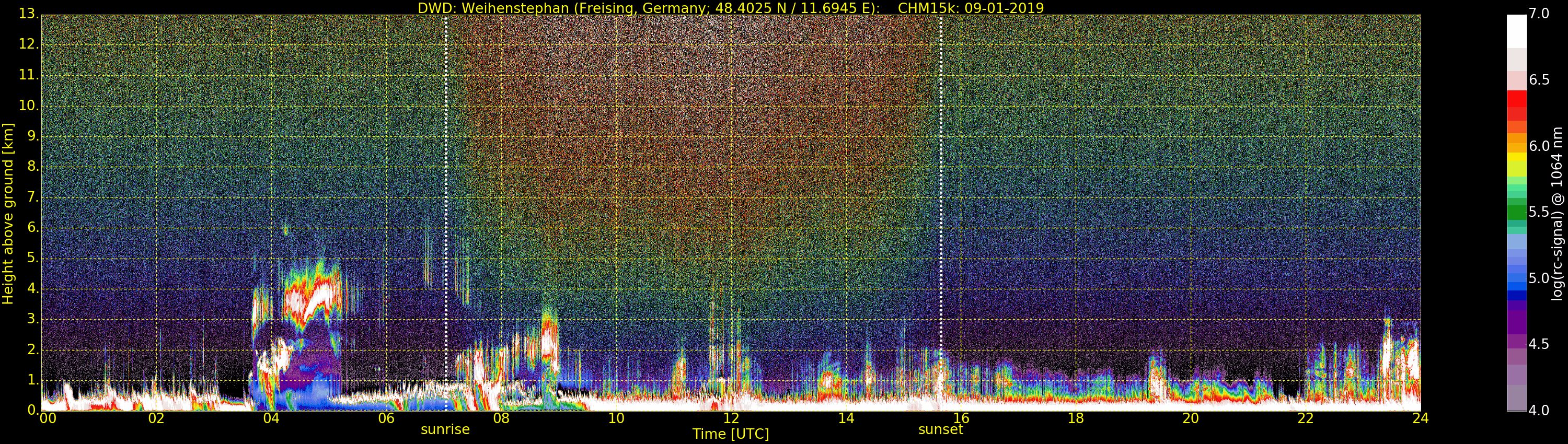Image resolution: width=1568 pixels, height=444 pixels.
Task: Pick the white top segment of the color bar
Action: tap(1516, 31)
